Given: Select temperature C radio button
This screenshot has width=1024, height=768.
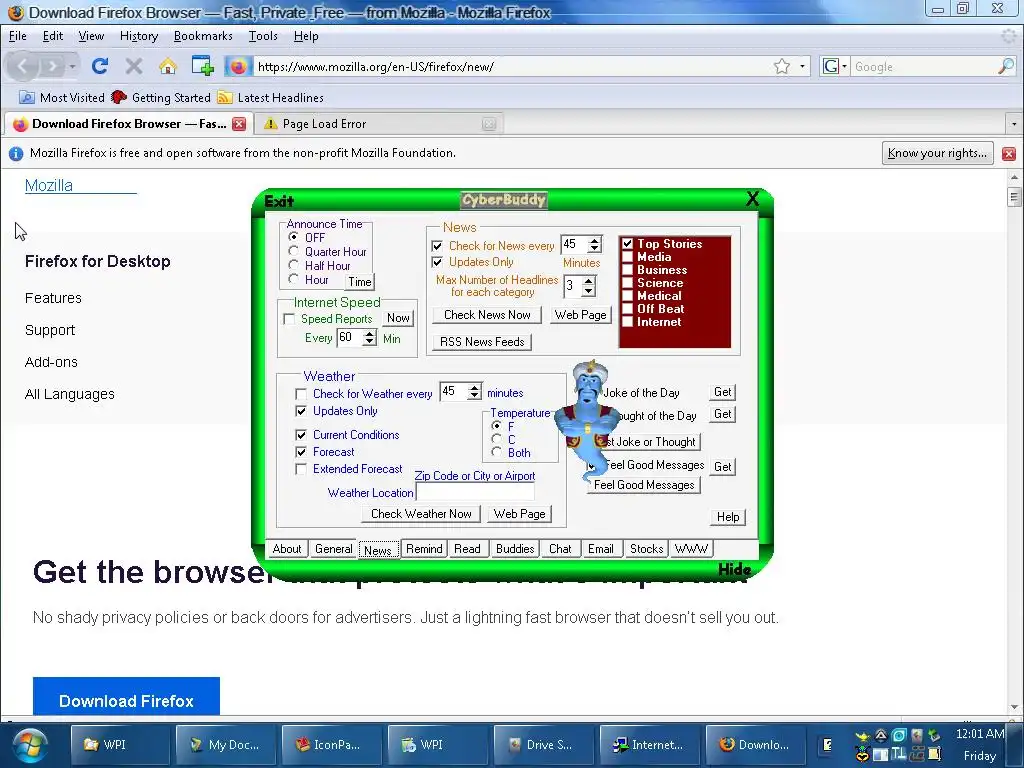Looking at the screenshot, I should click(497, 440).
